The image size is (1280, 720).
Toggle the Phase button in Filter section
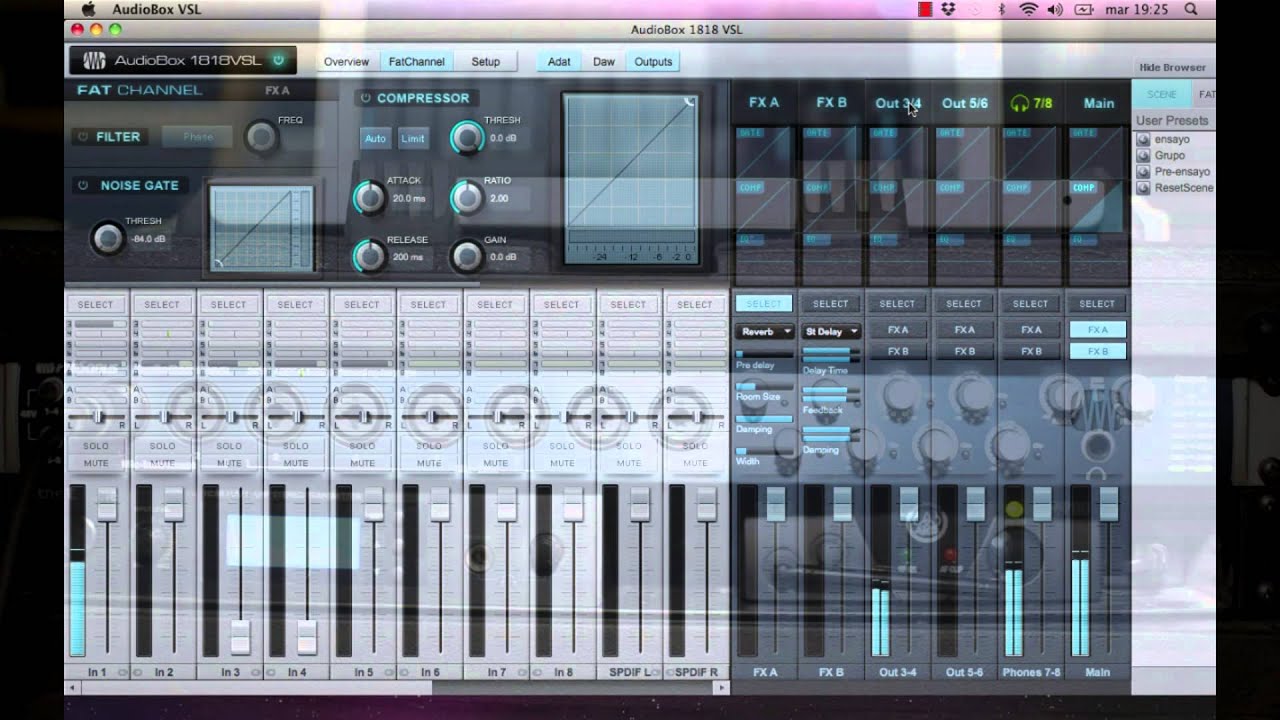[197, 137]
